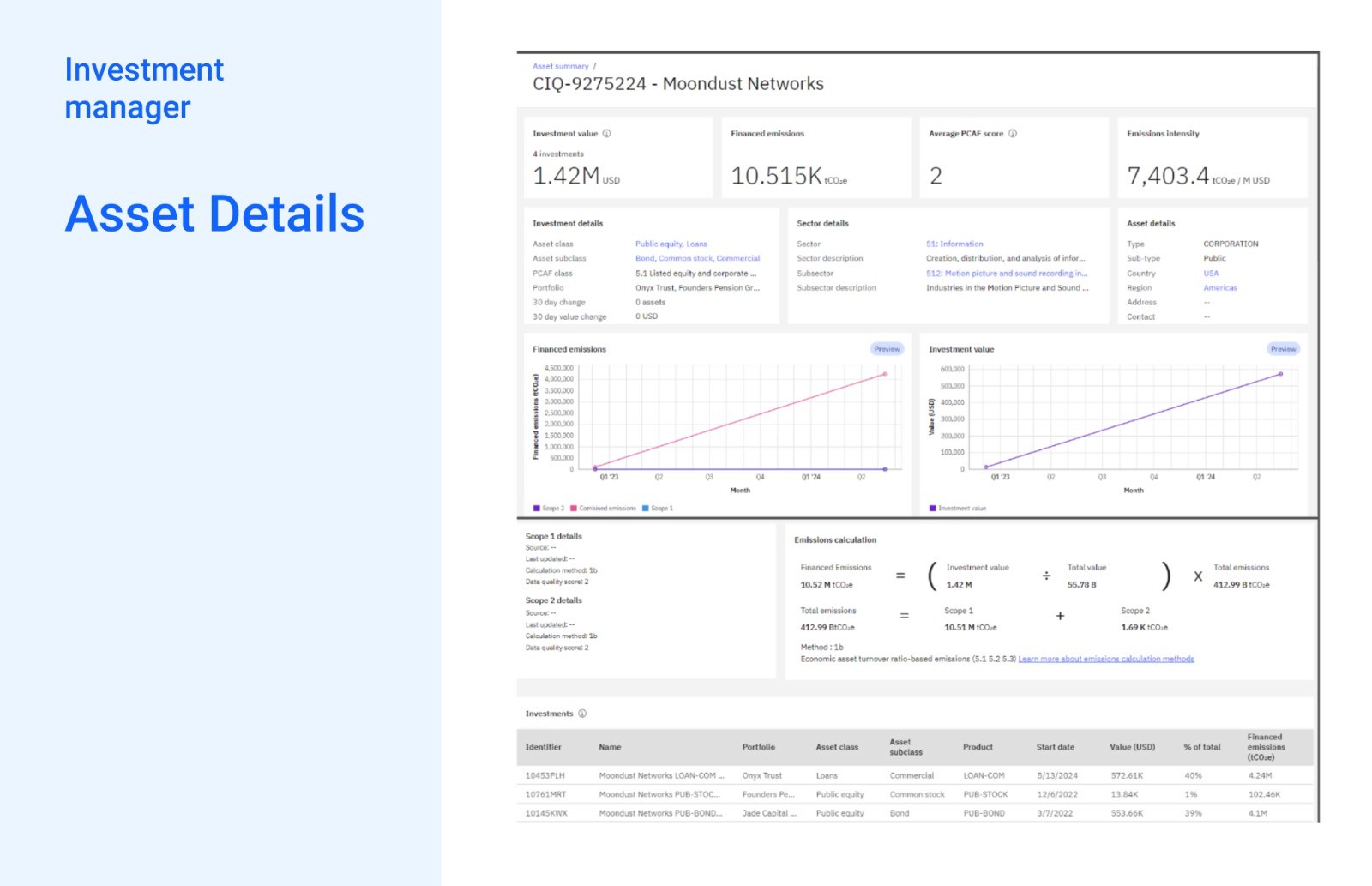The image size is (1372, 886).
Task: Open the USA country link
Action: [1211, 274]
